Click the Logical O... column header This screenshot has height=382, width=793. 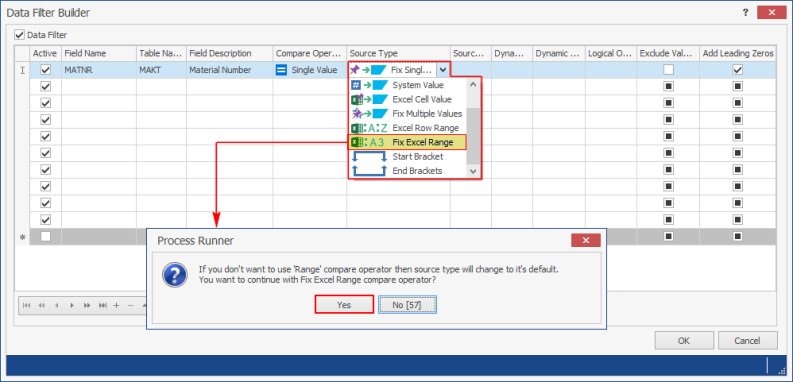click(x=610, y=53)
